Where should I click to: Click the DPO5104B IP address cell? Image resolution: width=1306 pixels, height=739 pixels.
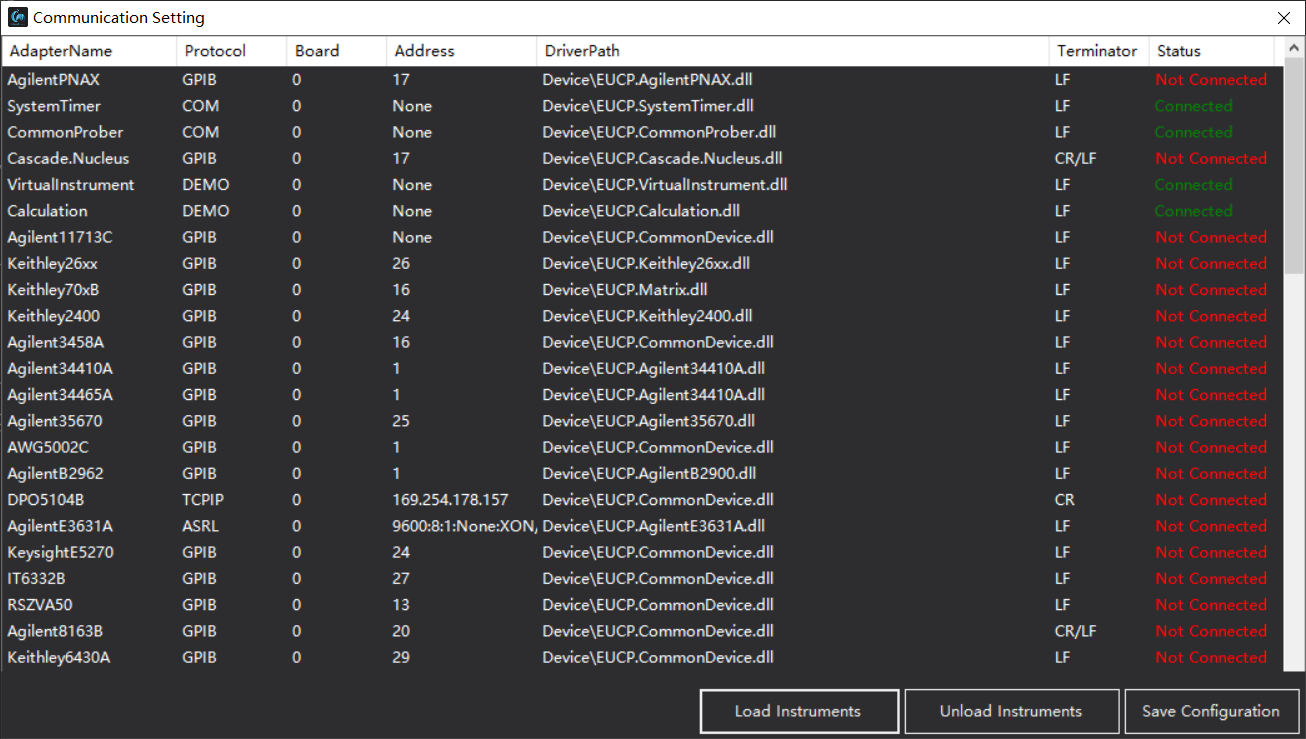(450, 500)
